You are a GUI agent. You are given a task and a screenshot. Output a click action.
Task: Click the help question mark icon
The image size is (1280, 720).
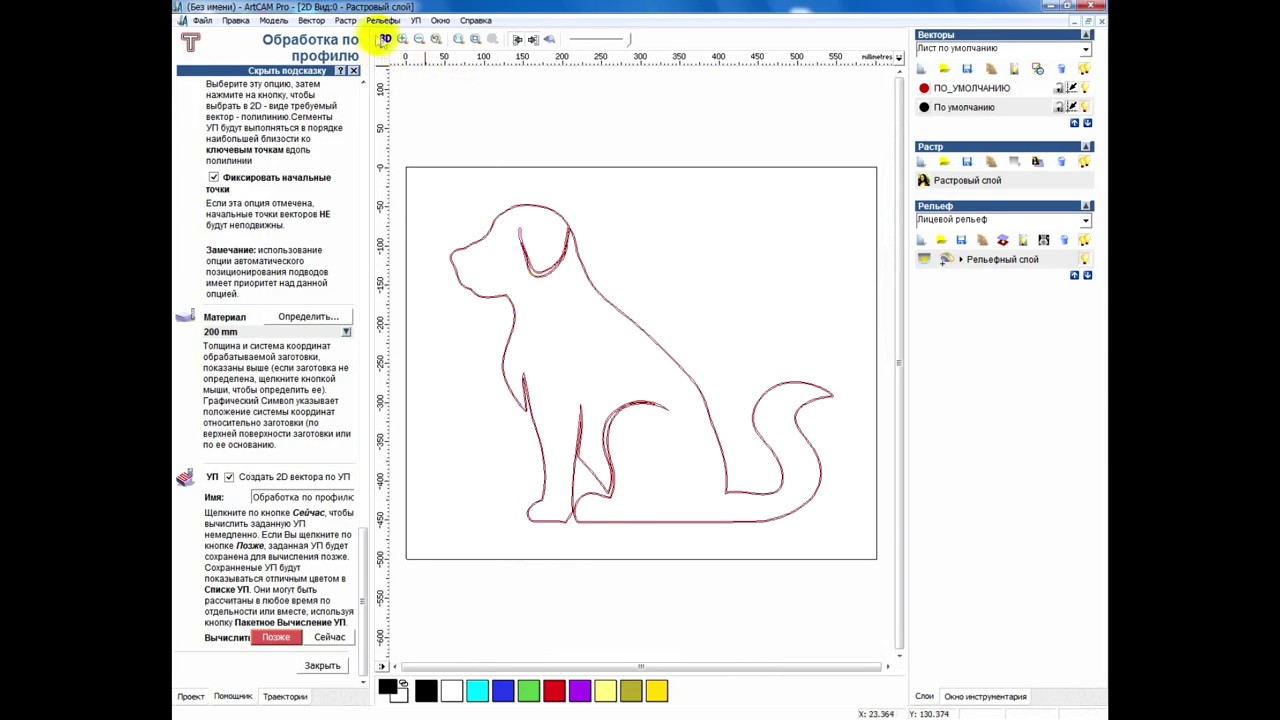pyautogui.click(x=341, y=71)
